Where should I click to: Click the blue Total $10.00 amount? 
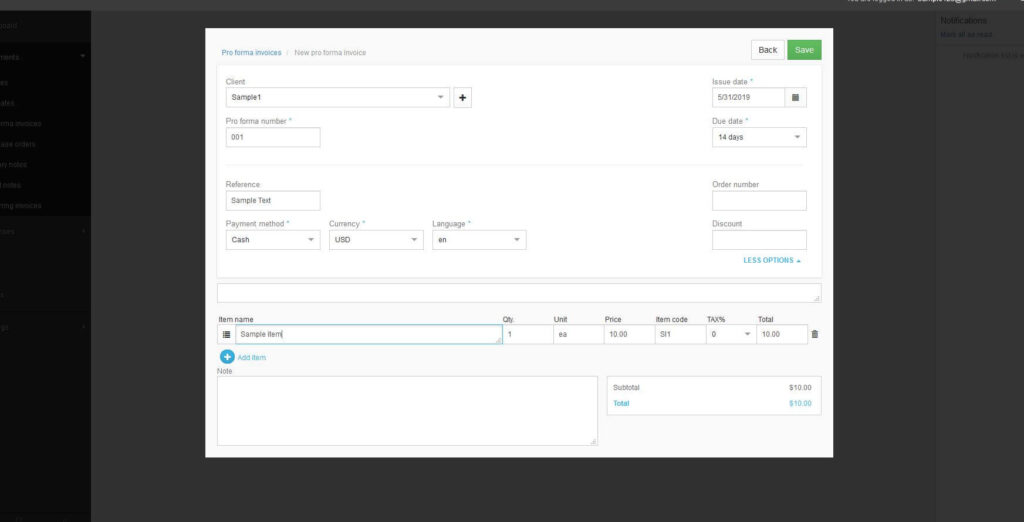[800, 403]
